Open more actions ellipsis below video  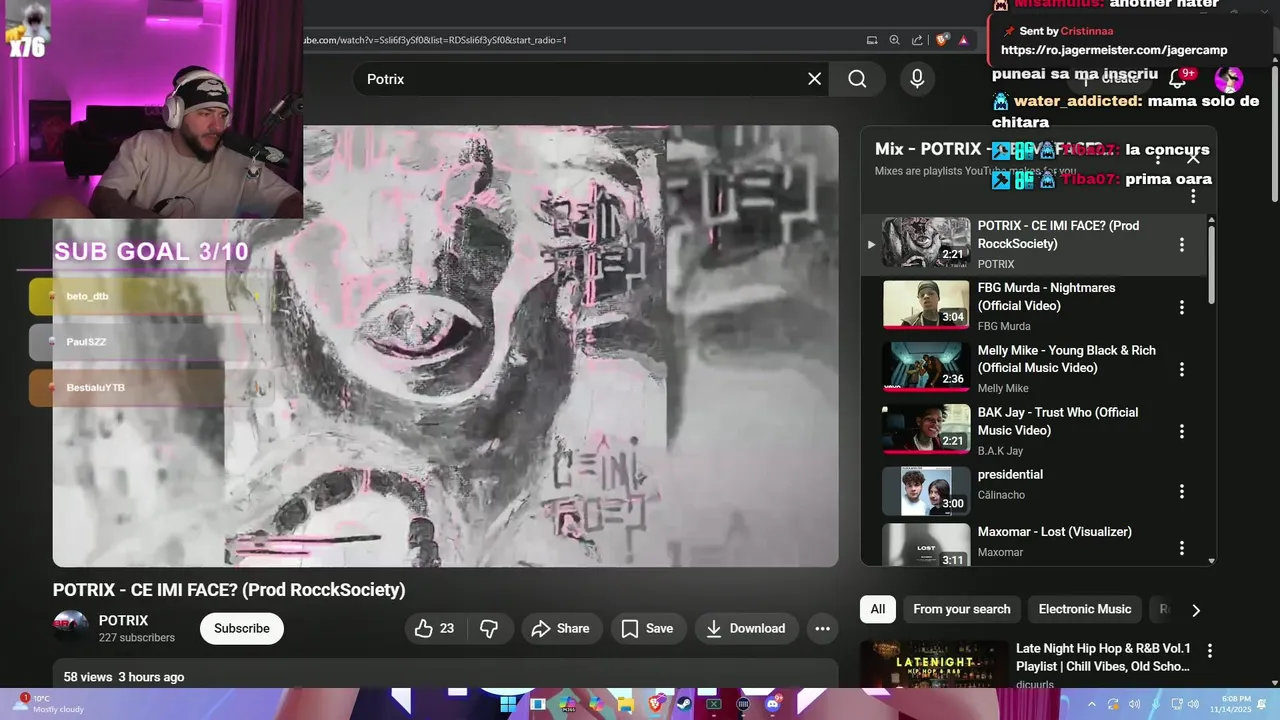point(822,628)
